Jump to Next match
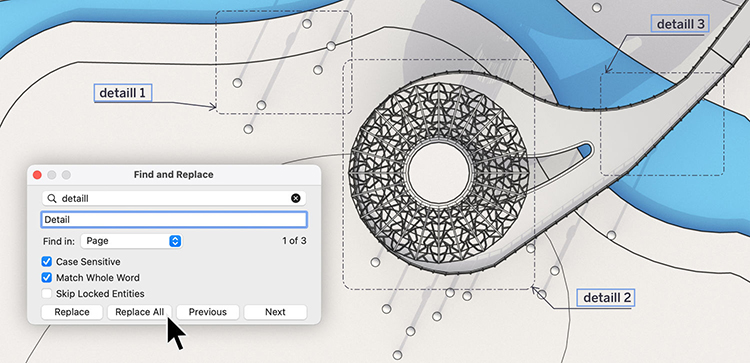The width and height of the screenshot is (750, 363). click(275, 312)
